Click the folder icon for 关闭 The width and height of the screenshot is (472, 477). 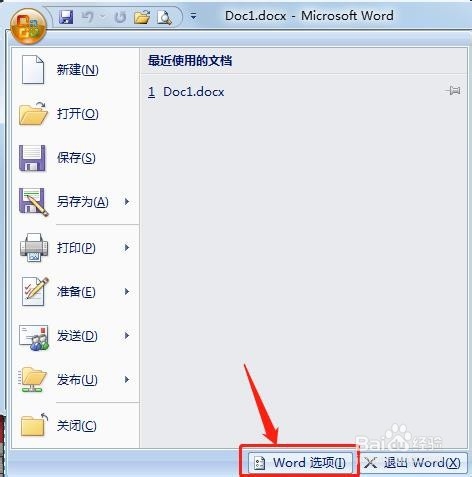(x=34, y=425)
